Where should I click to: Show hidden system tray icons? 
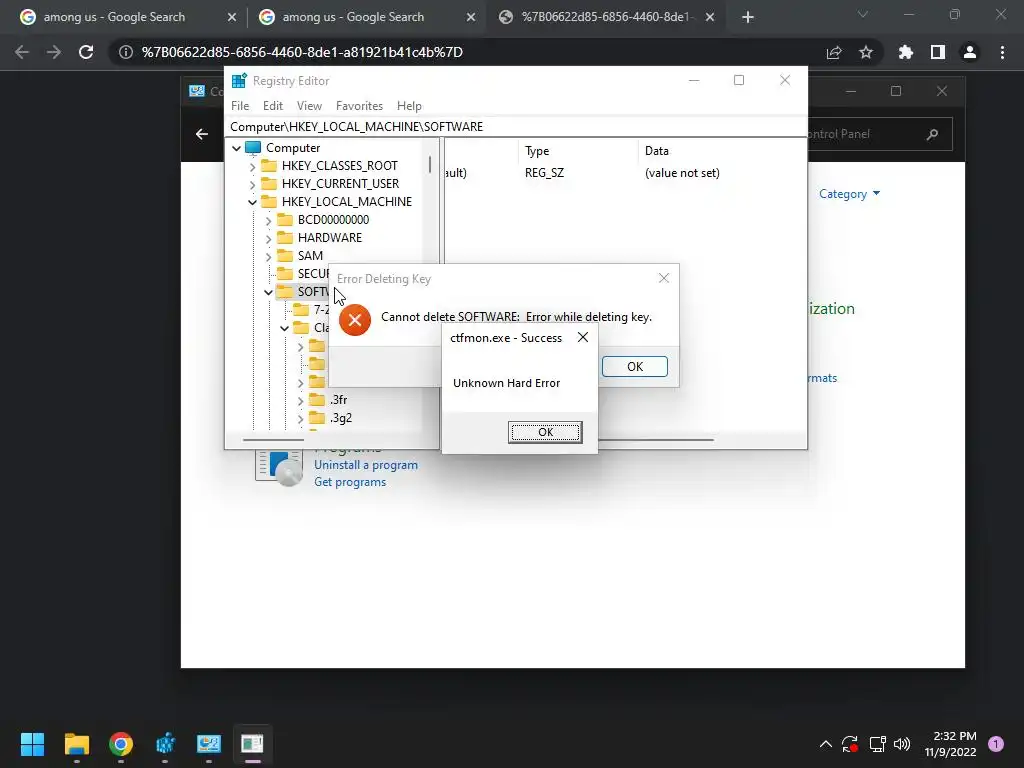coord(825,744)
